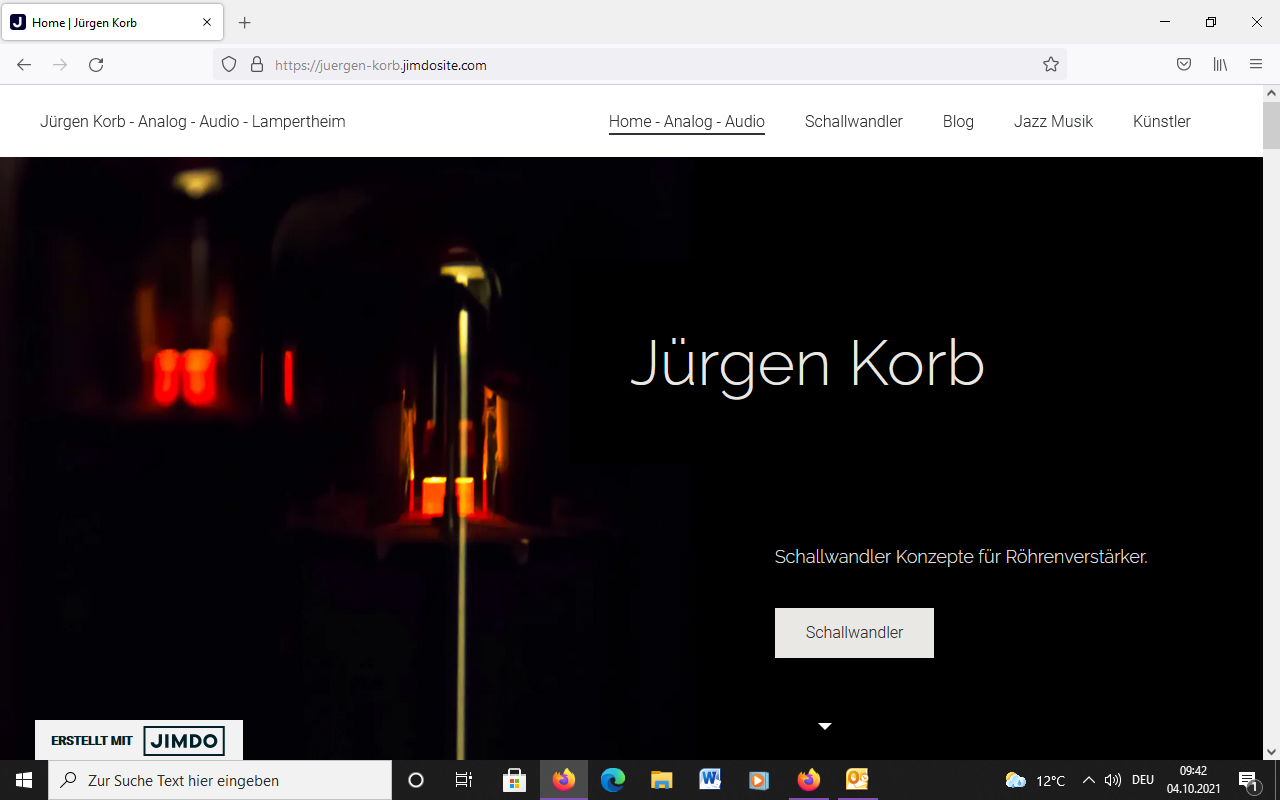The image size is (1280, 800).
Task: Open the Firefox hamburger application menu
Action: tap(1256, 65)
